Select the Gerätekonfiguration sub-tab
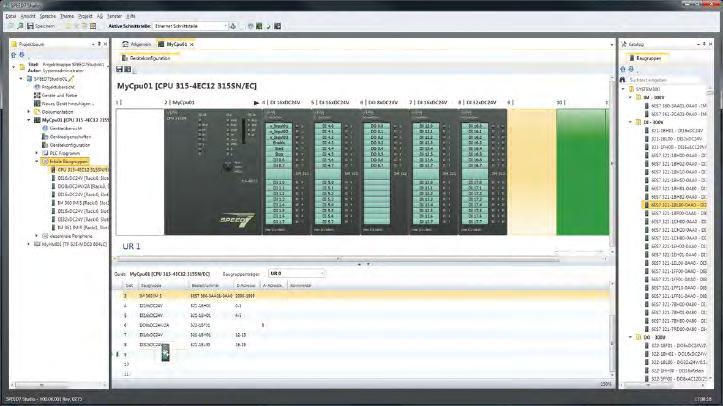The height and width of the screenshot is (406, 723). click(147, 58)
